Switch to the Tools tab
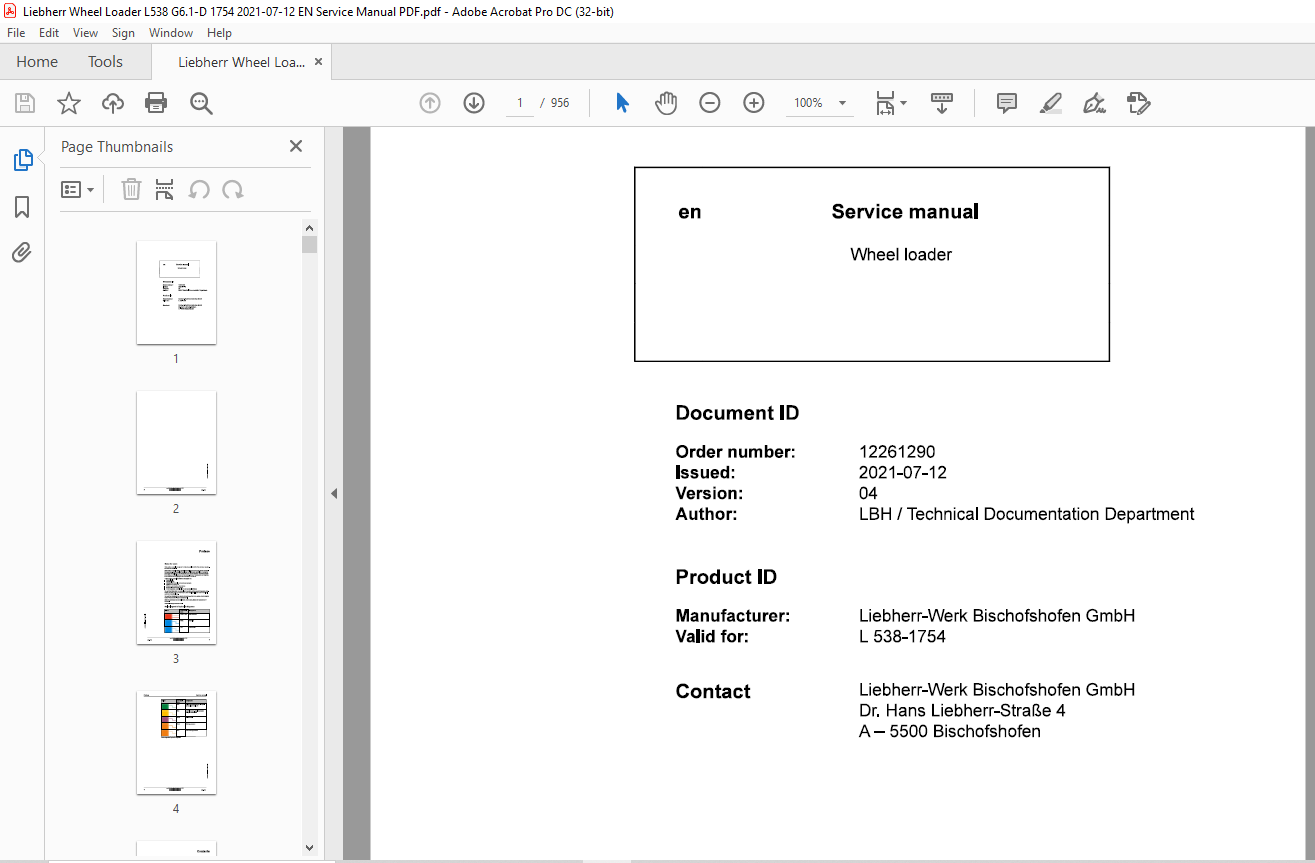 point(105,62)
